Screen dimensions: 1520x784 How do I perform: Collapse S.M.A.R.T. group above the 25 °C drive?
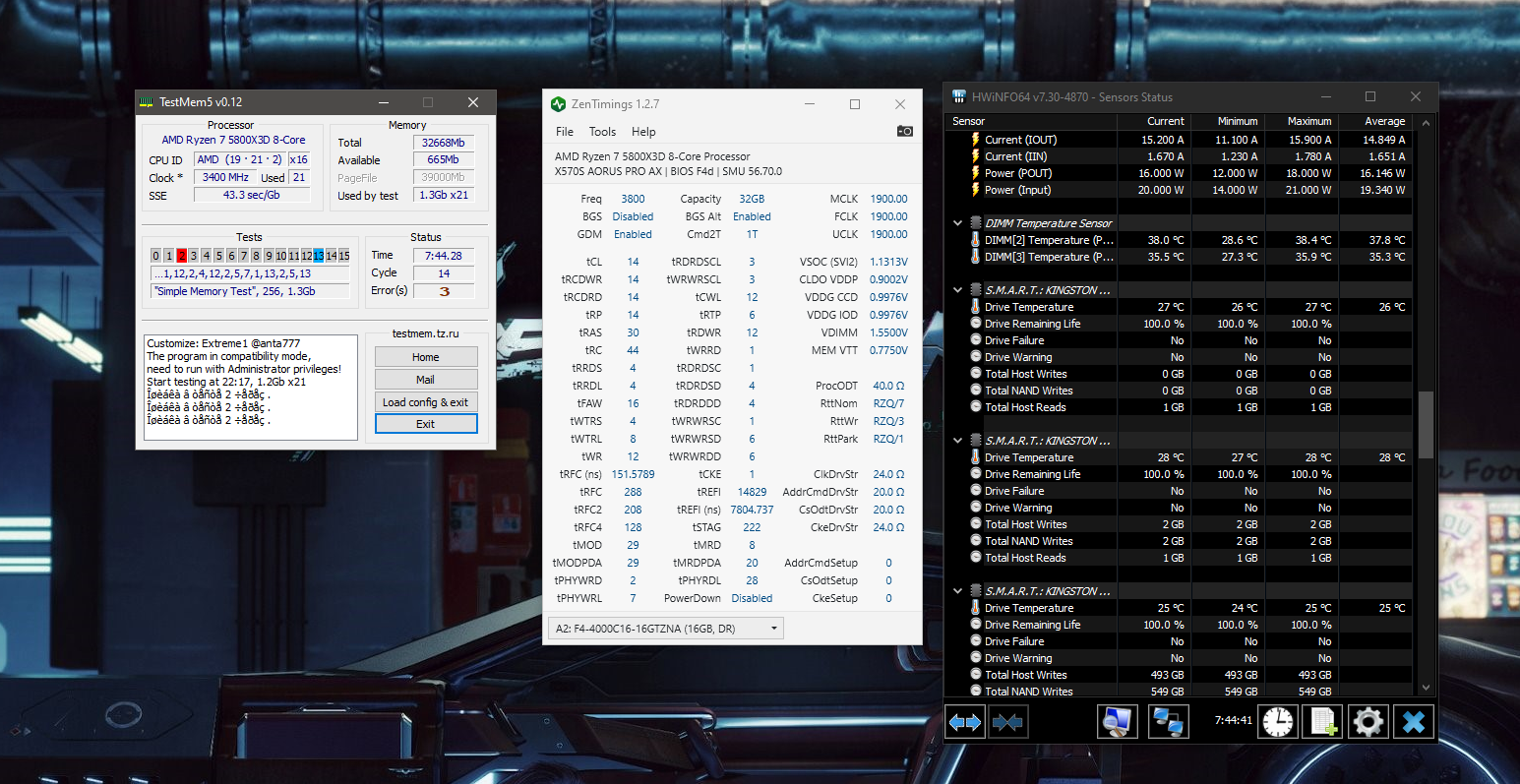[x=957, y=591]
